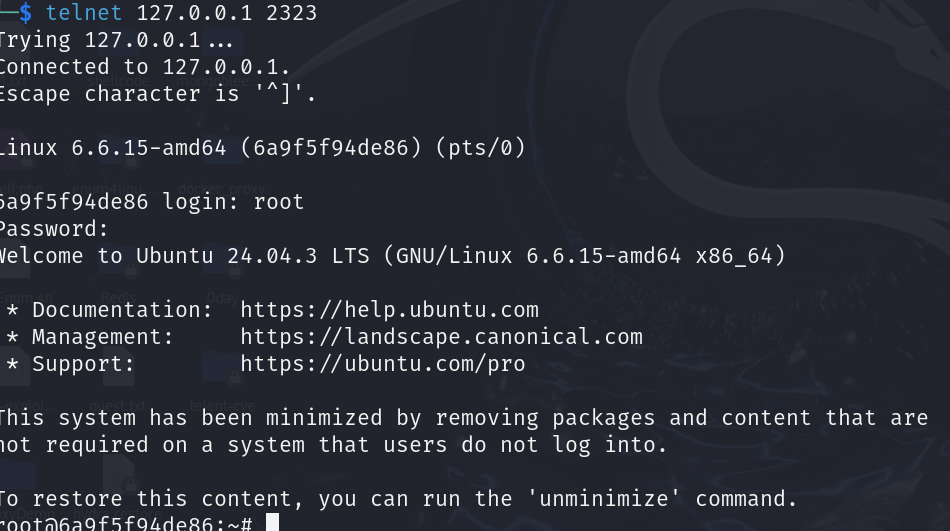Click the 'Password:' prompt line

click(52, 229)
